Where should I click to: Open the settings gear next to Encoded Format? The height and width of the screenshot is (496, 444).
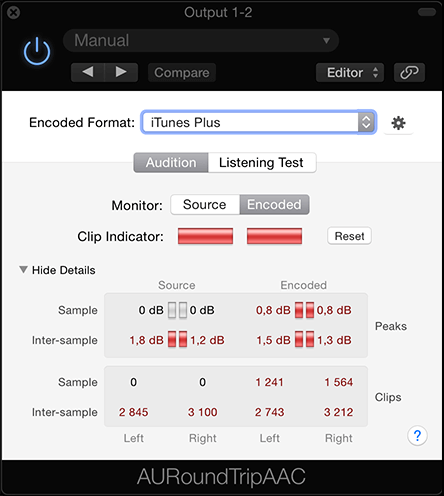[398, 123]
